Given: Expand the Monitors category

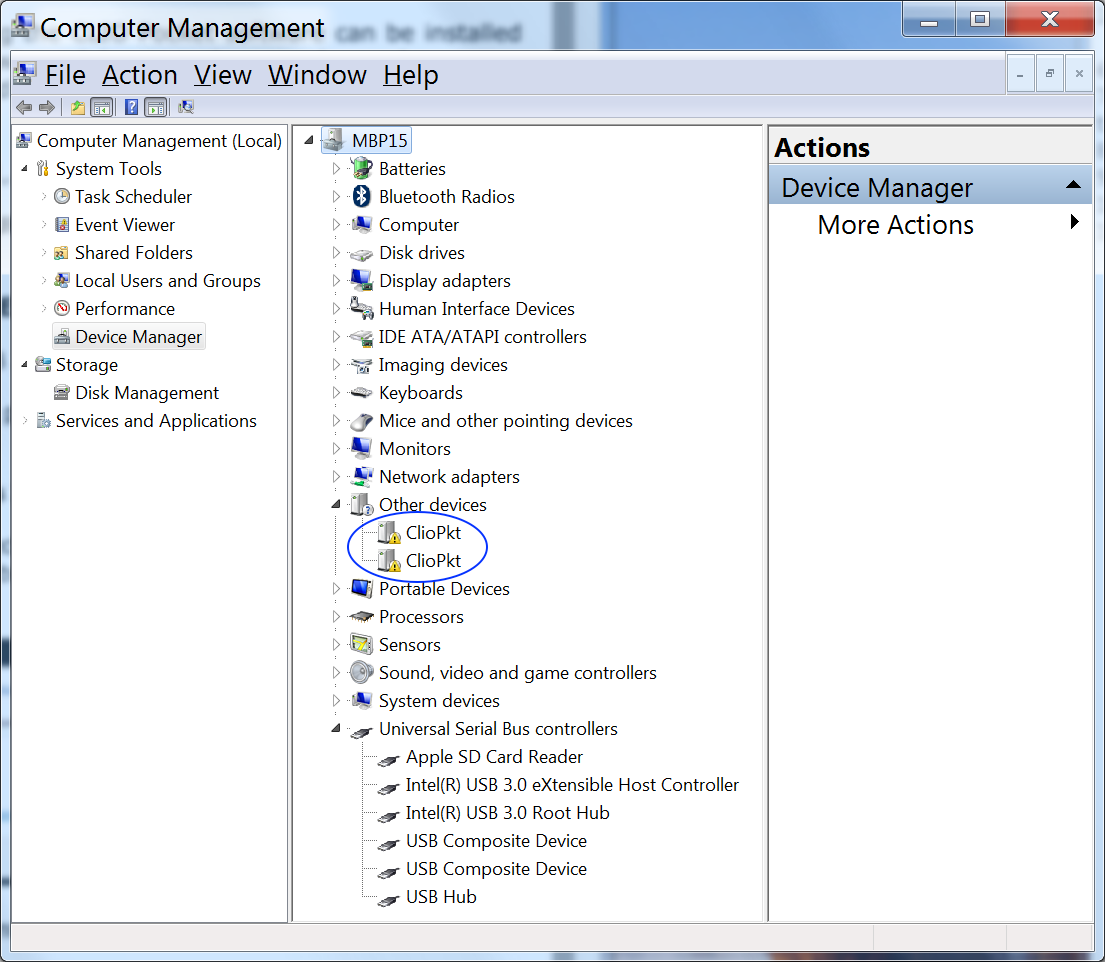Looking at the screenshot, I should (336, 449).
